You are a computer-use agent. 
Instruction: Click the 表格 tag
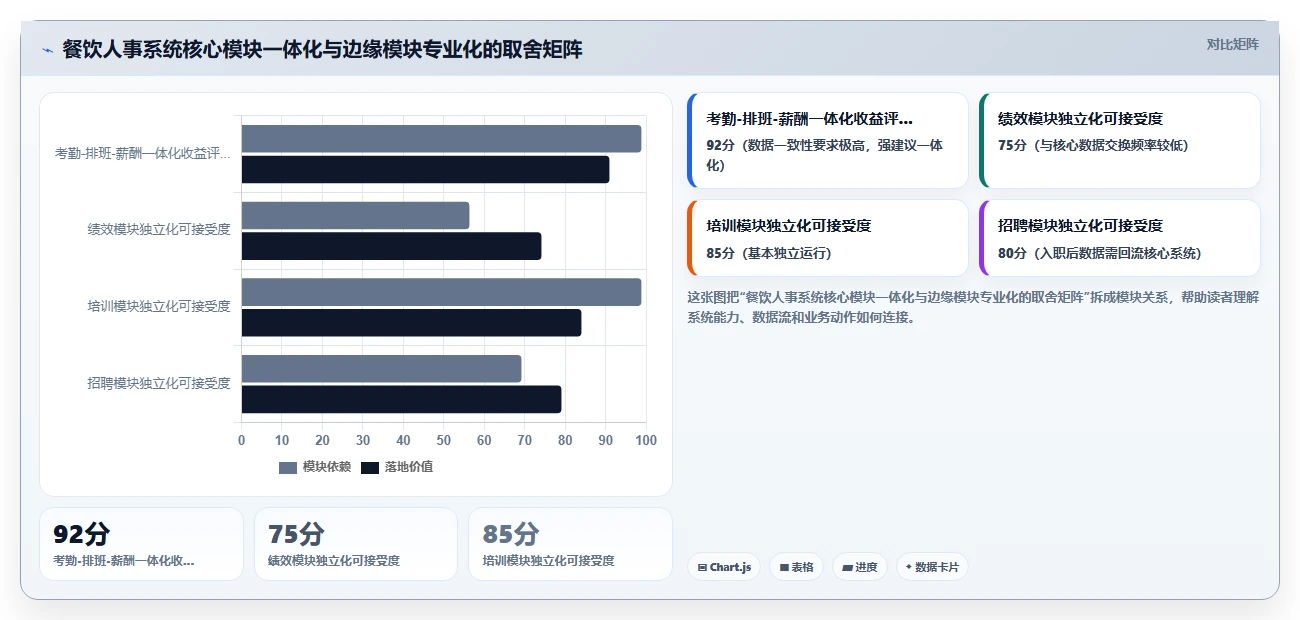tap(796, 567)
